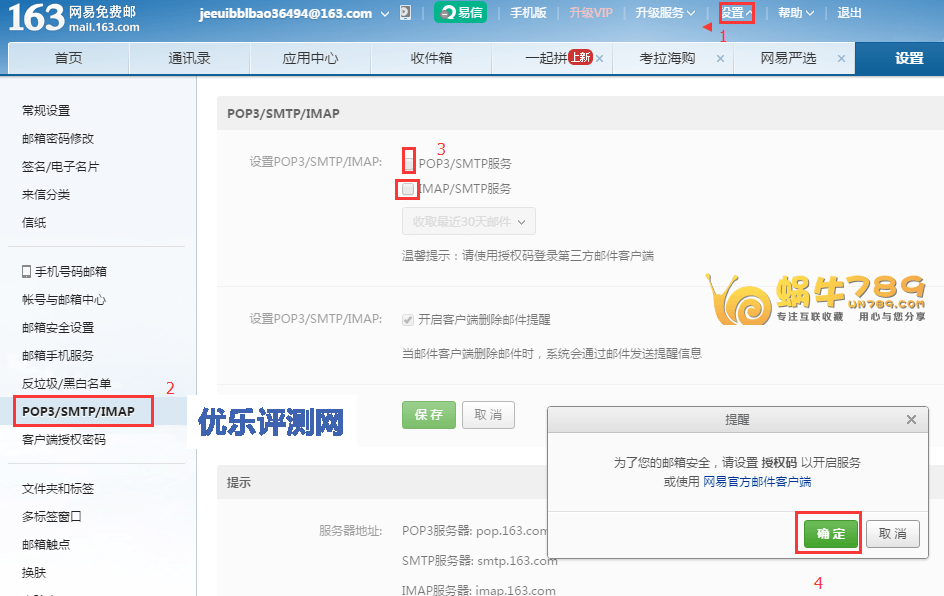Open 信纸 in the sidebar
The image size is (944, 596).
click(34, 223)
